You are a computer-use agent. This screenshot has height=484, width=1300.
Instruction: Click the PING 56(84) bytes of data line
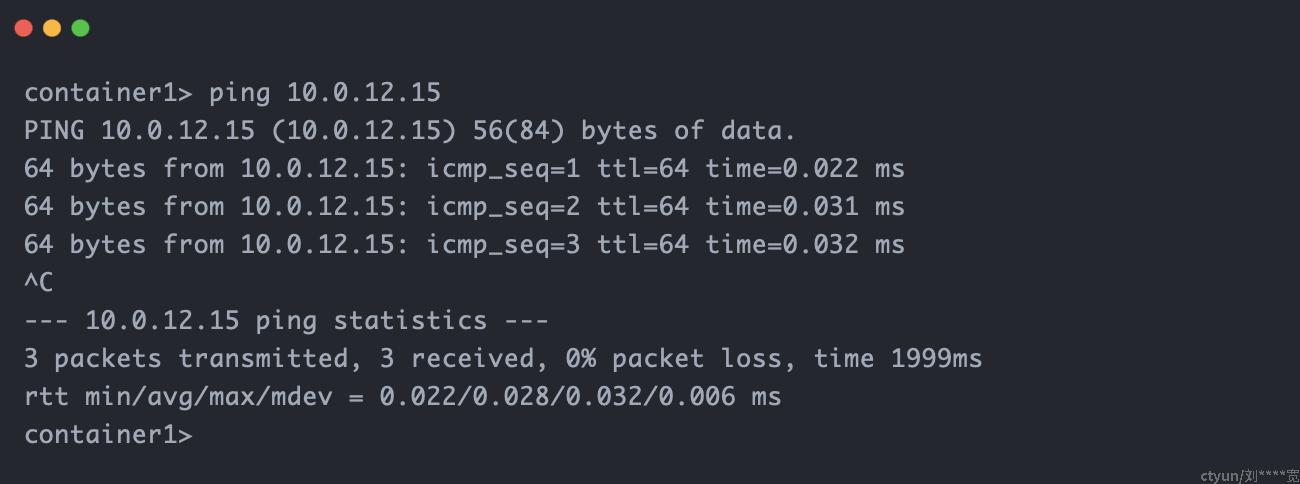[x=410, y=131]
